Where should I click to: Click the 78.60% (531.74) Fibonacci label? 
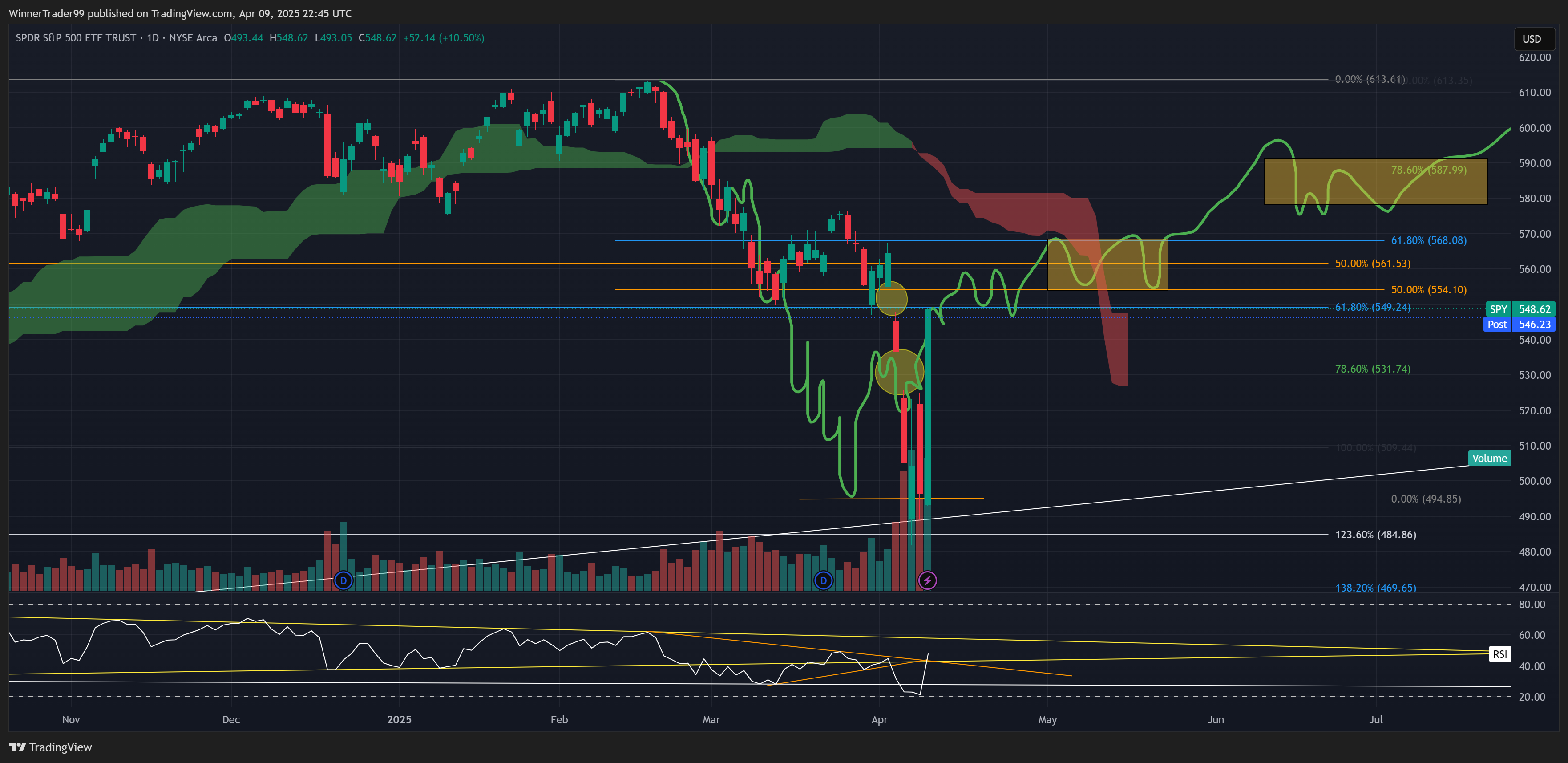(1373, 369)
